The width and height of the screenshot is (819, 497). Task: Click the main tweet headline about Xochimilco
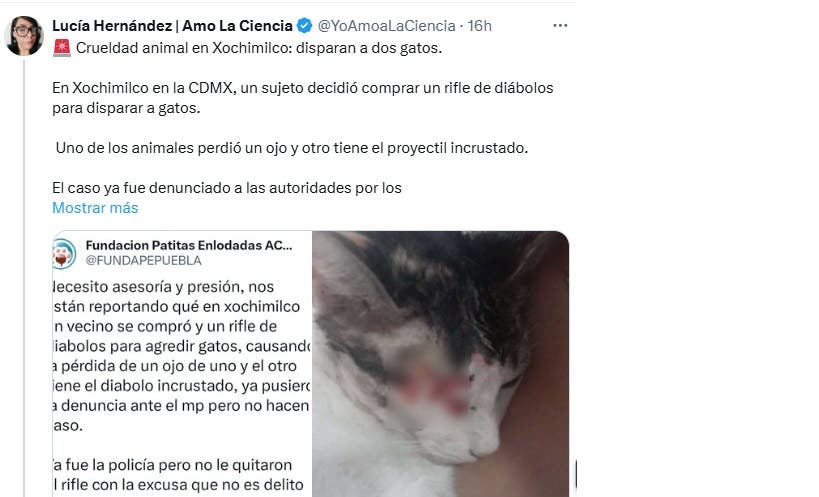tap(259, 48)
